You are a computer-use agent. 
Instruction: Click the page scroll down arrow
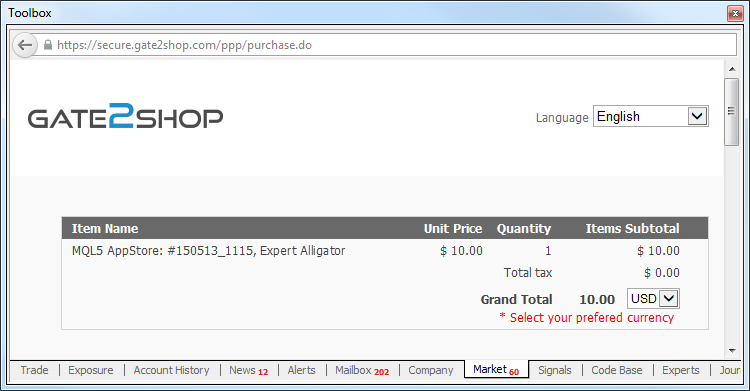(x=732, y=351)
